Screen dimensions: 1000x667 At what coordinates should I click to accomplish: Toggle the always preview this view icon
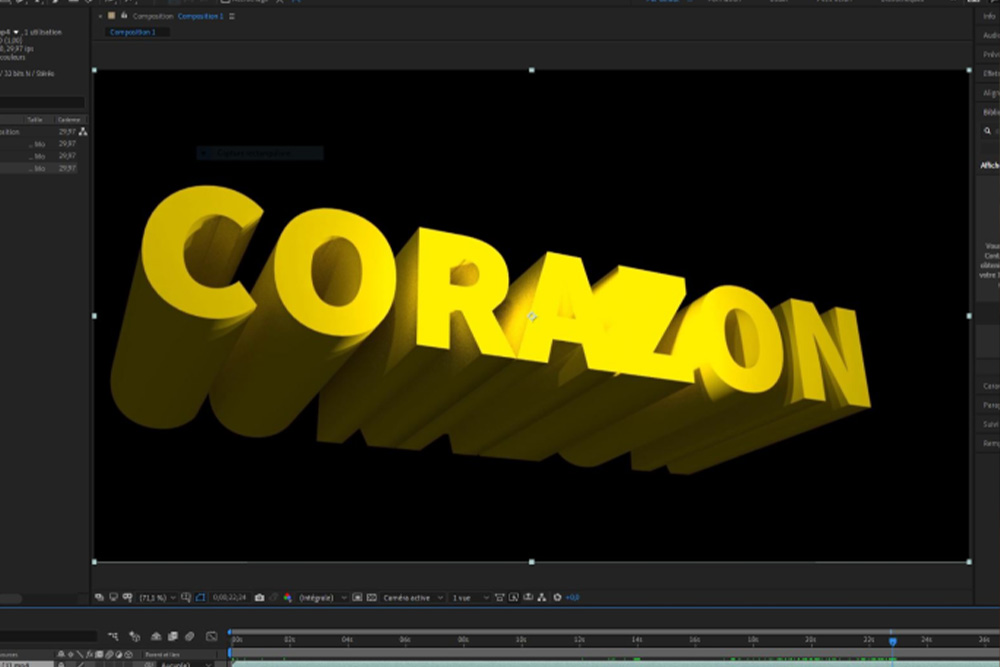click(99, 597)
